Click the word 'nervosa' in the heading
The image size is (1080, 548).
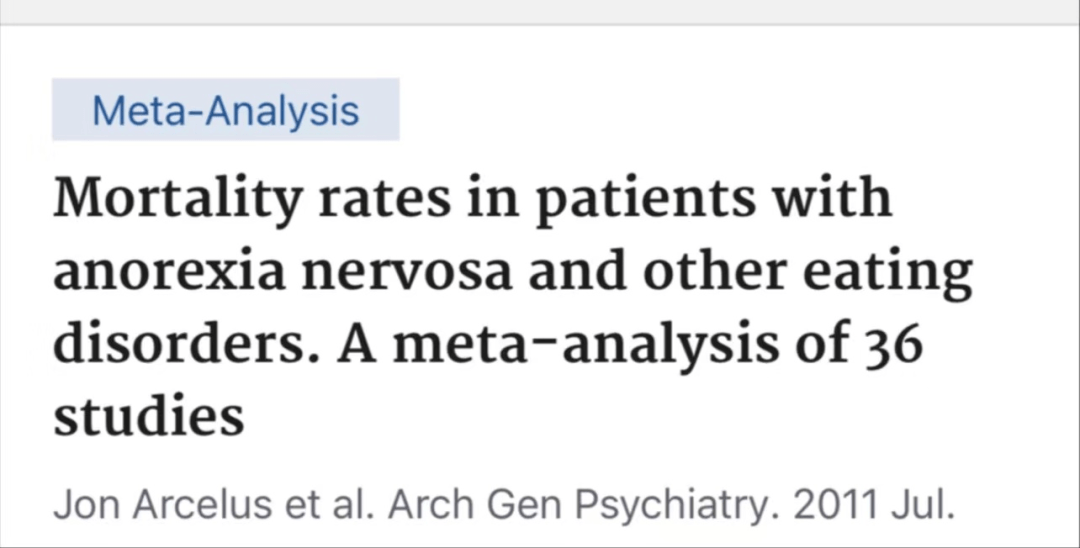point(406,273)
